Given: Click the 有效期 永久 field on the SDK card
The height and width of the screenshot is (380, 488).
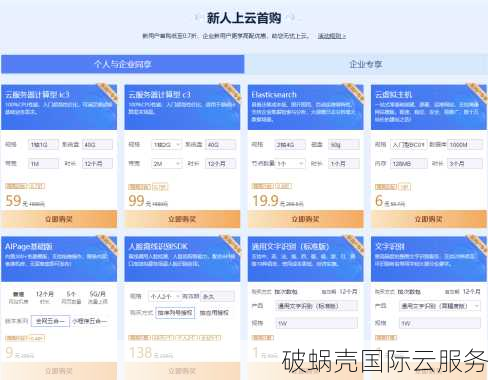Looking at the screenshot, I should [x=217, y=296].
